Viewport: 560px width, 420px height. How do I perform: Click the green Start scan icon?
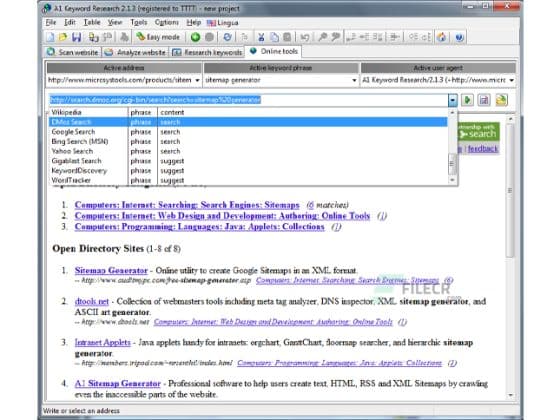(195, 37)
